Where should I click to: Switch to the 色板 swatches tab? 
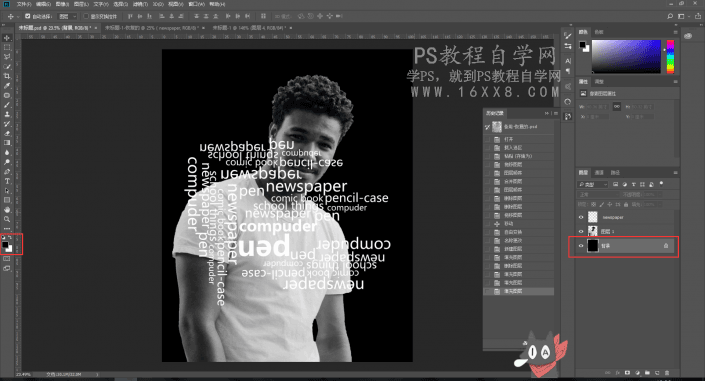(x=599, y=32)
